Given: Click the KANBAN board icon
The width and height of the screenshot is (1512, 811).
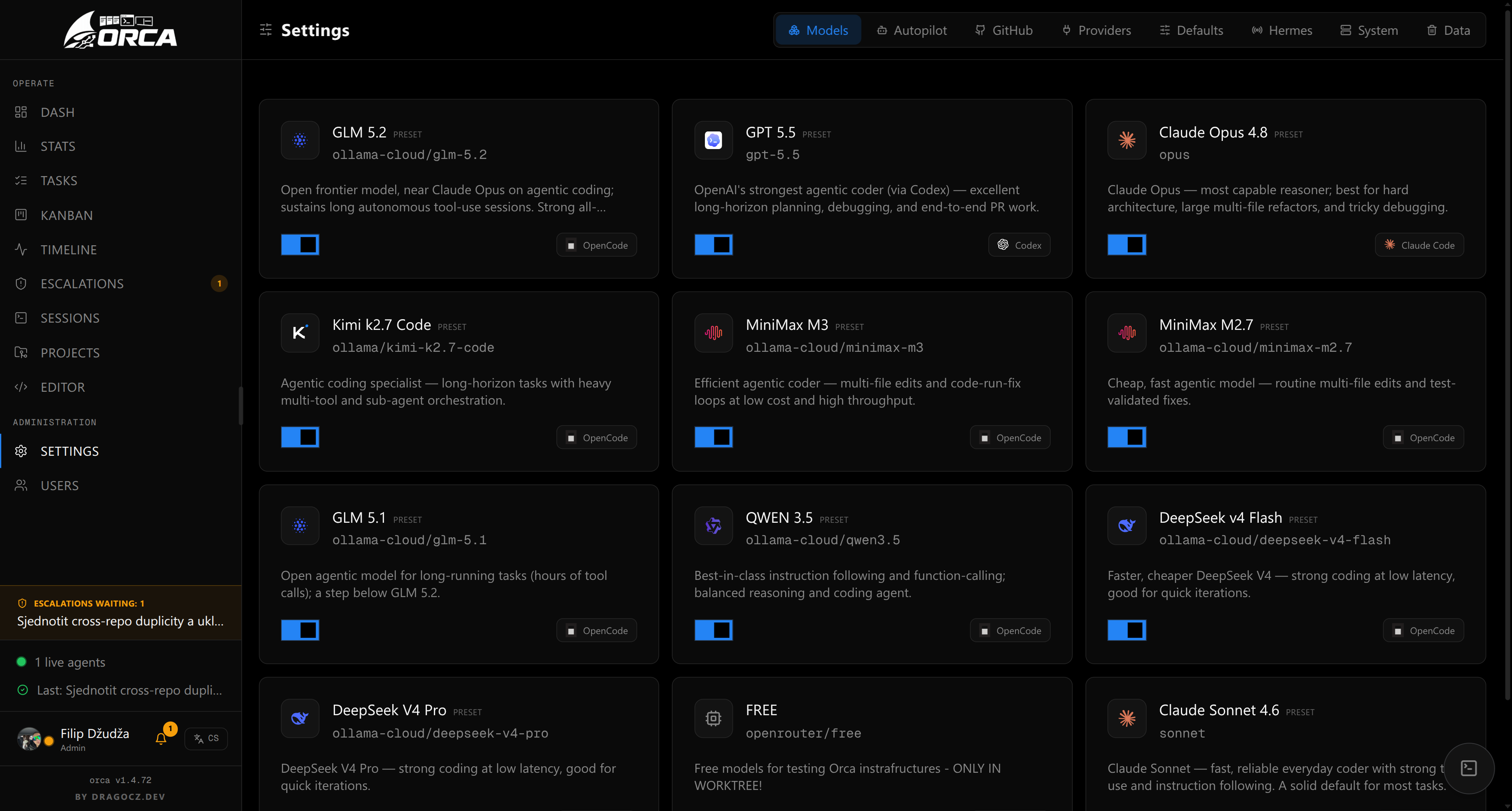Looking at the screenshot, I should tap(21, 215).
